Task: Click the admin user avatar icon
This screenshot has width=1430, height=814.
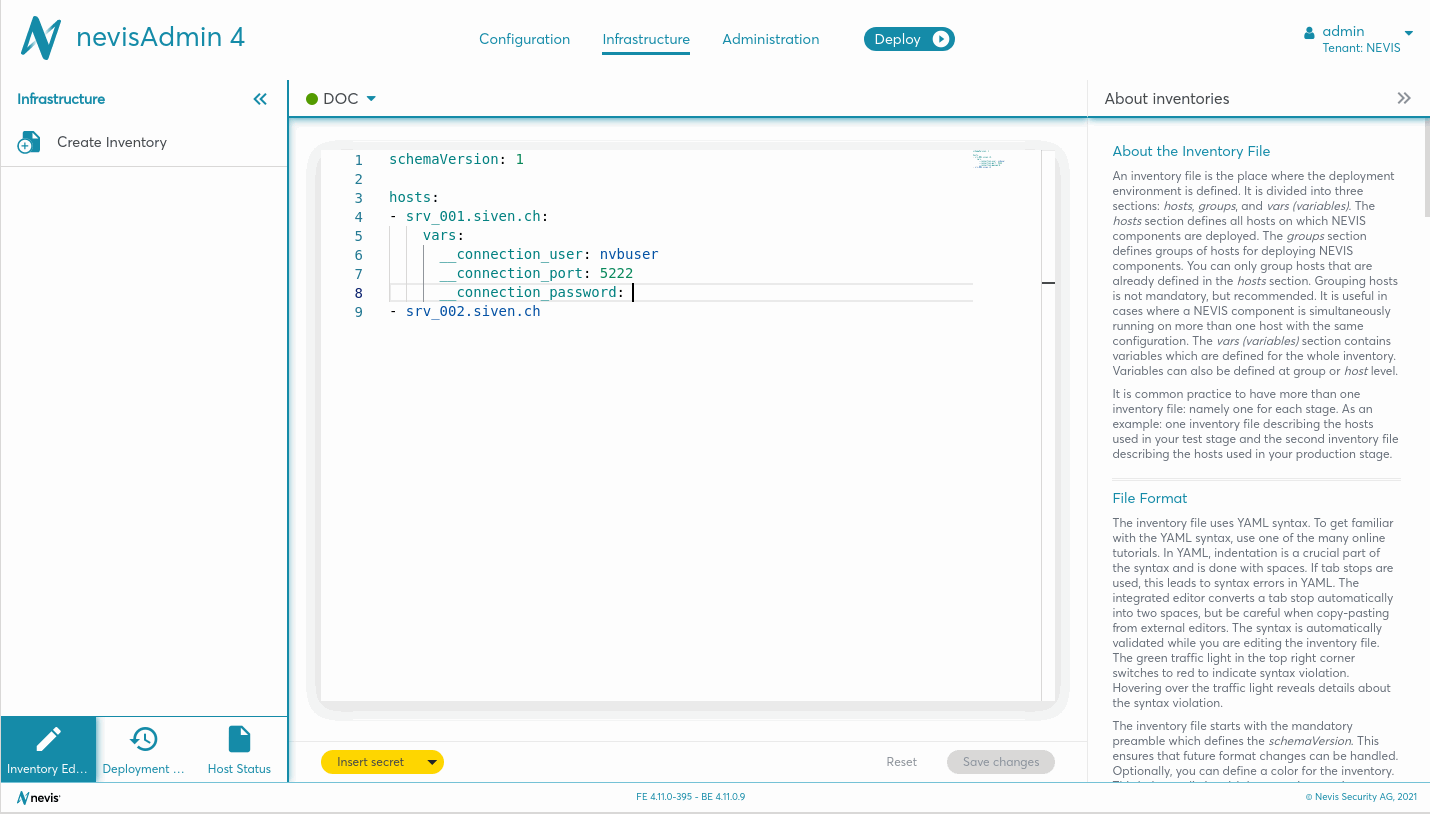Action: pos(1309,33)
